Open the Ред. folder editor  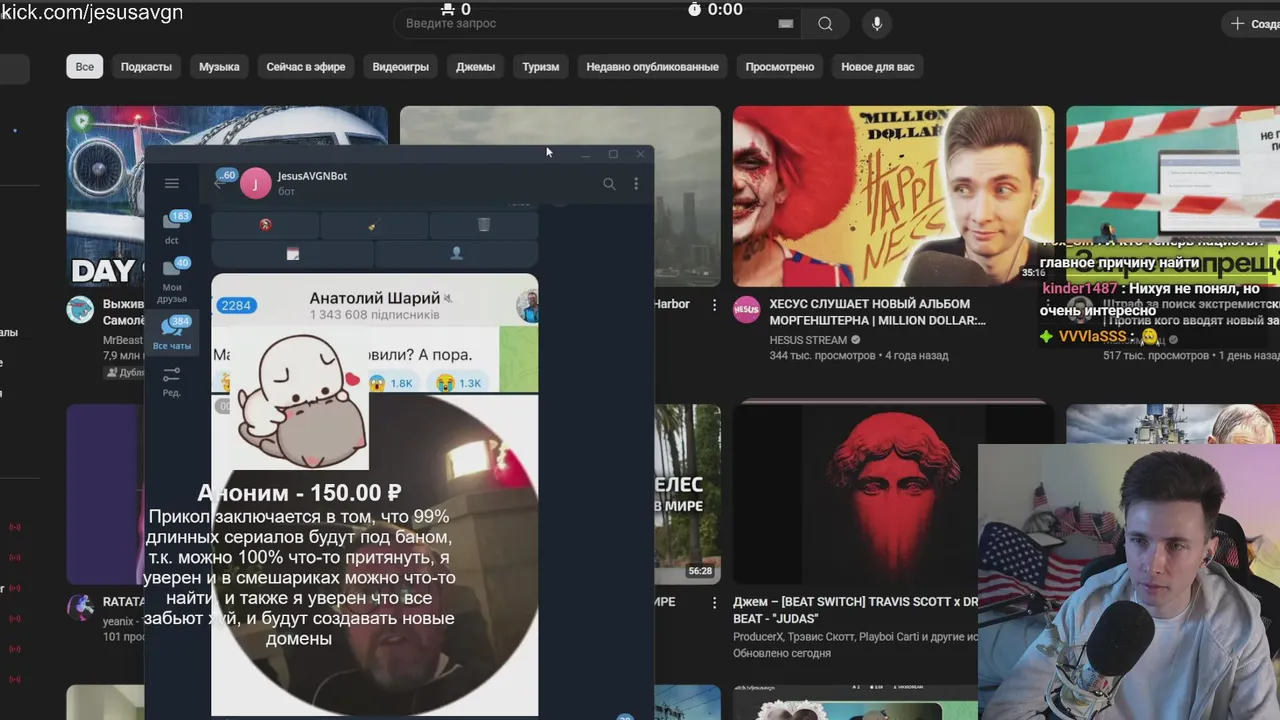tap(172, 381)
